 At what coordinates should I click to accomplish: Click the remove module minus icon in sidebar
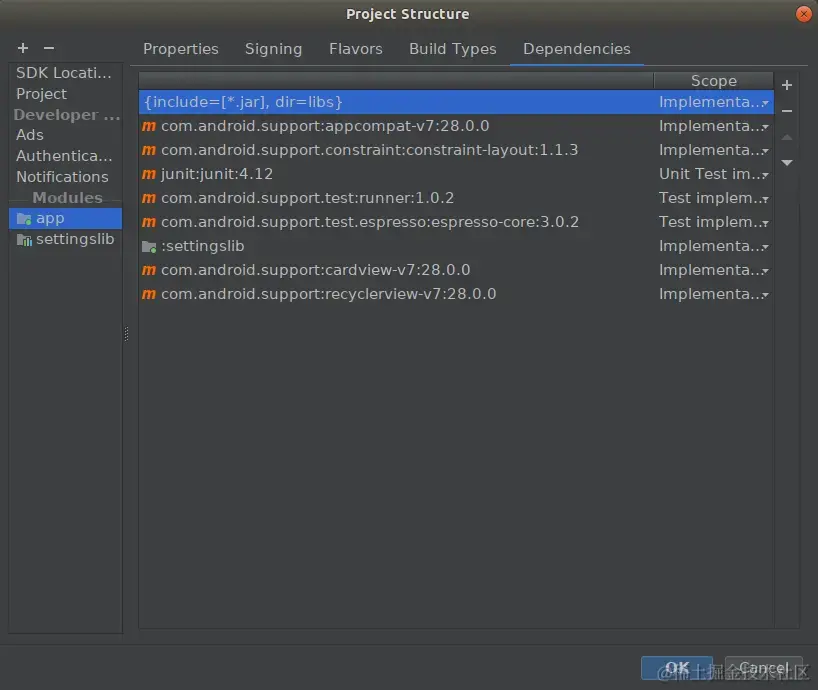point(49,48)
